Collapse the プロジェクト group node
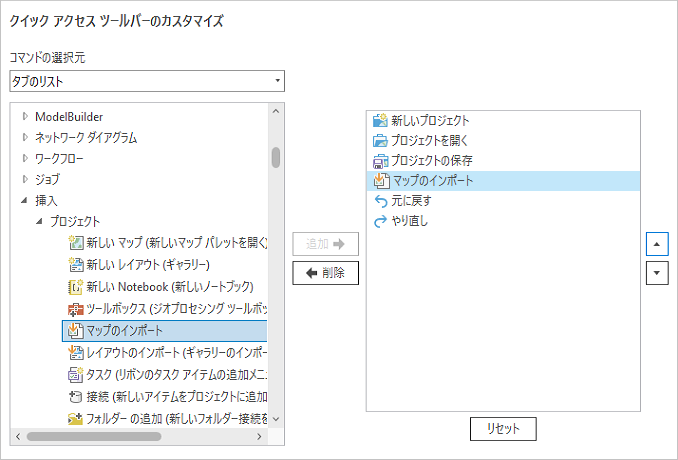The image size is (678, 460). click(x=40, y=221)
